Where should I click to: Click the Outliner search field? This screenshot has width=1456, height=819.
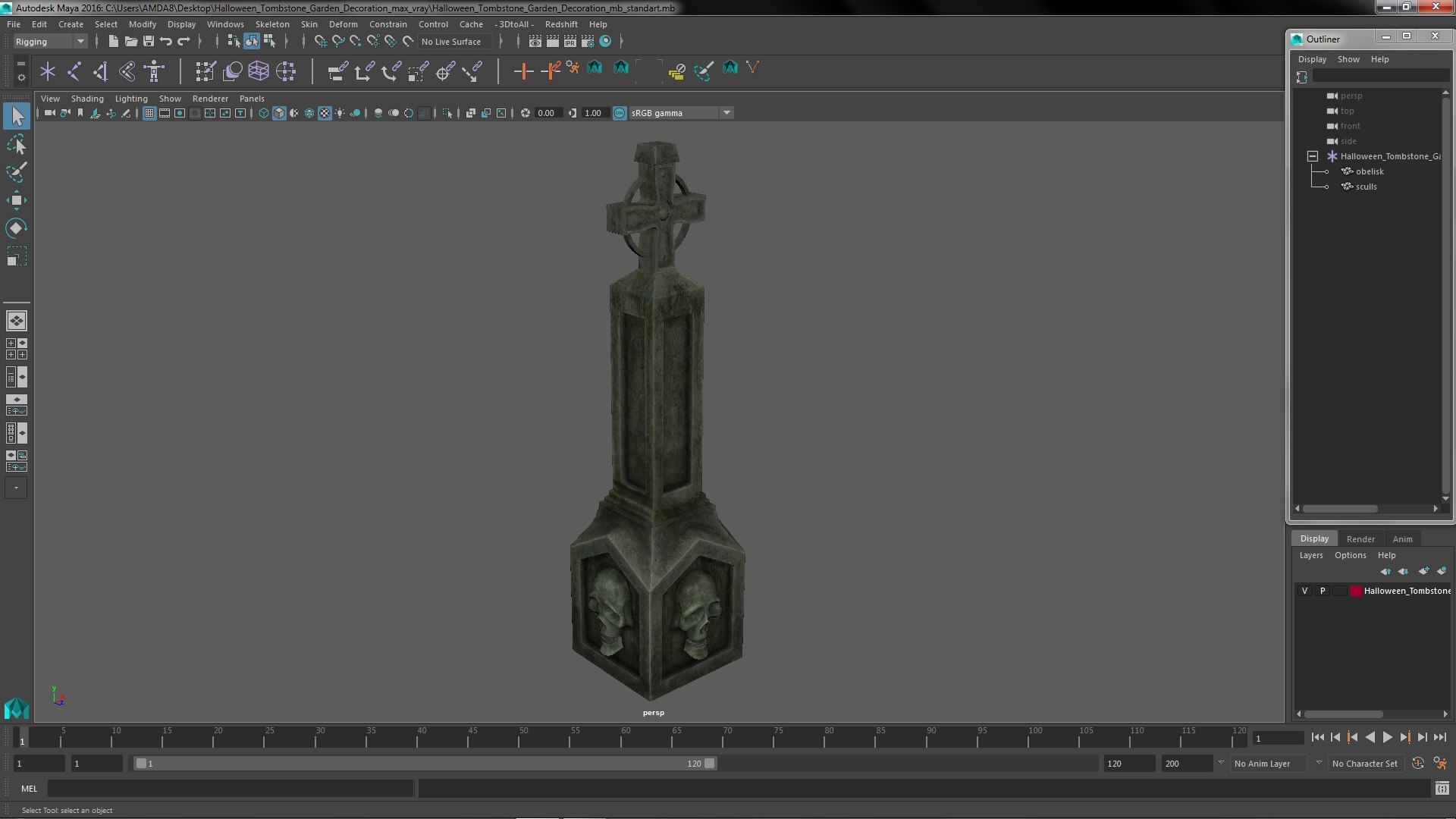(1381, 76)
